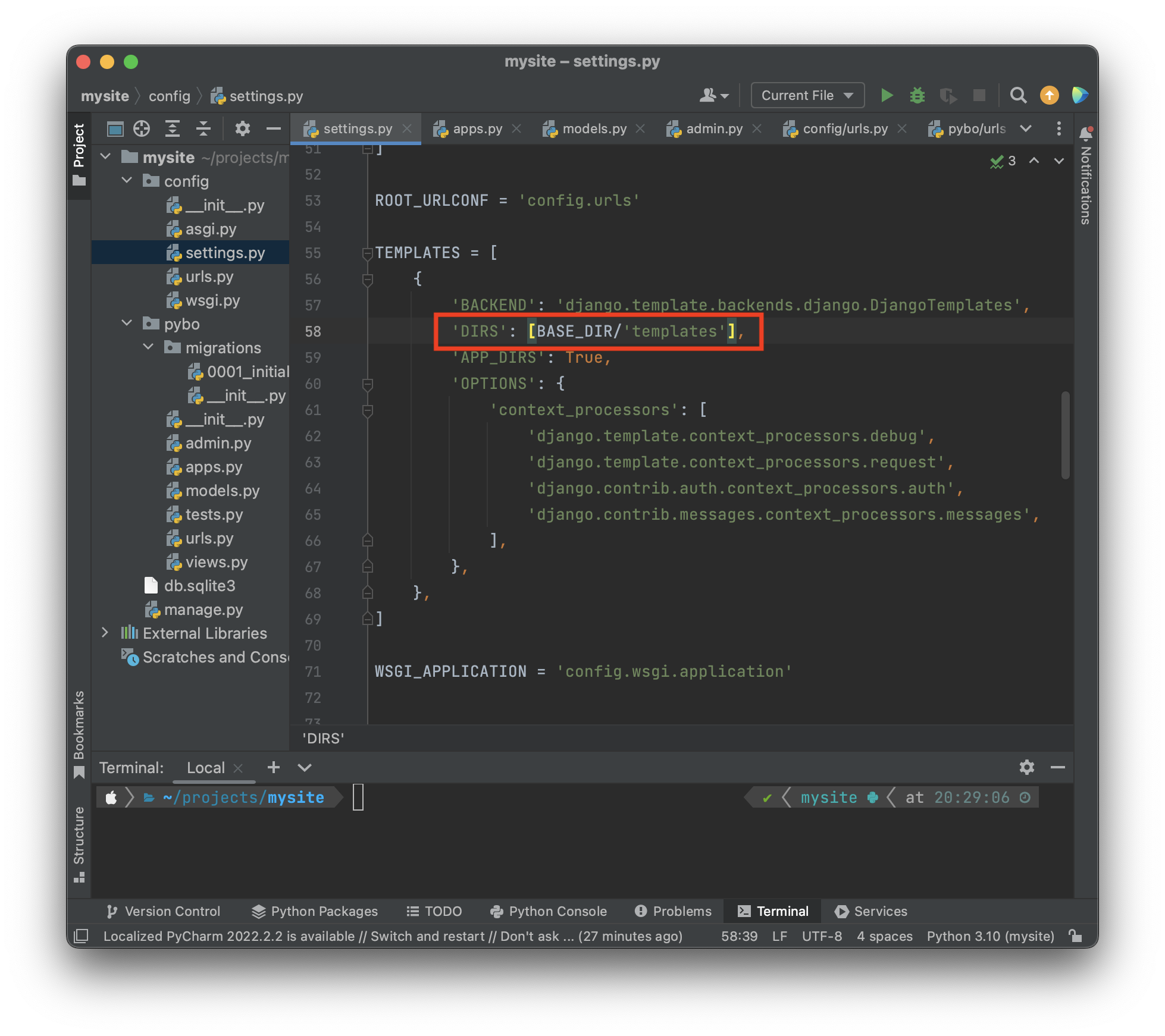Open Search Everywhere magnifier icon
Image resolution: width=1165 pixels, height=1036 pixels.
tap(1018, 96)
